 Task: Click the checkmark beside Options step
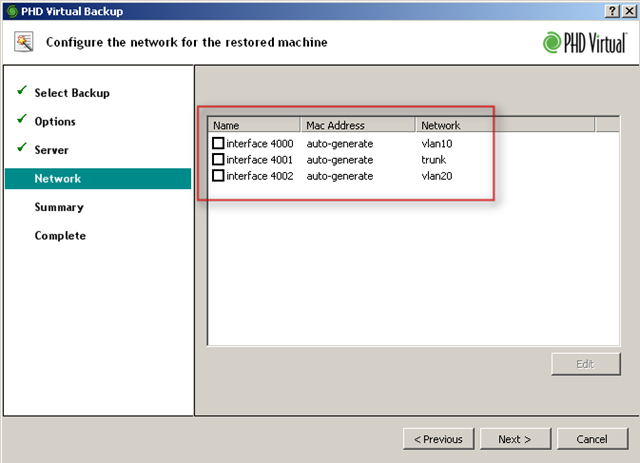coord(21,120)
